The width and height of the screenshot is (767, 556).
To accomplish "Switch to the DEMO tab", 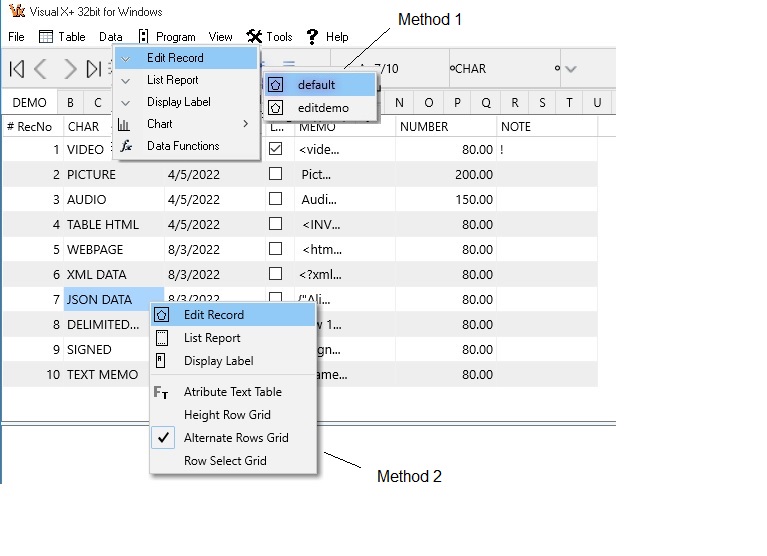I will click(29, 103).
